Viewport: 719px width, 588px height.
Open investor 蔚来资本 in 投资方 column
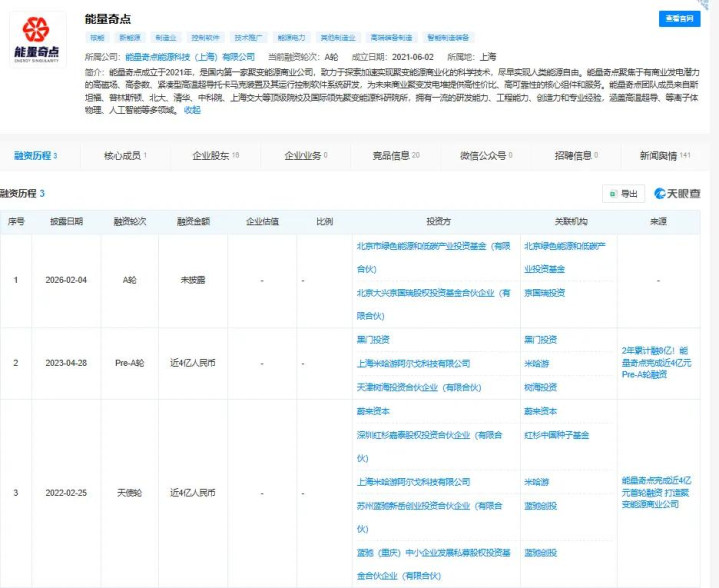click(x=373, y=411)
